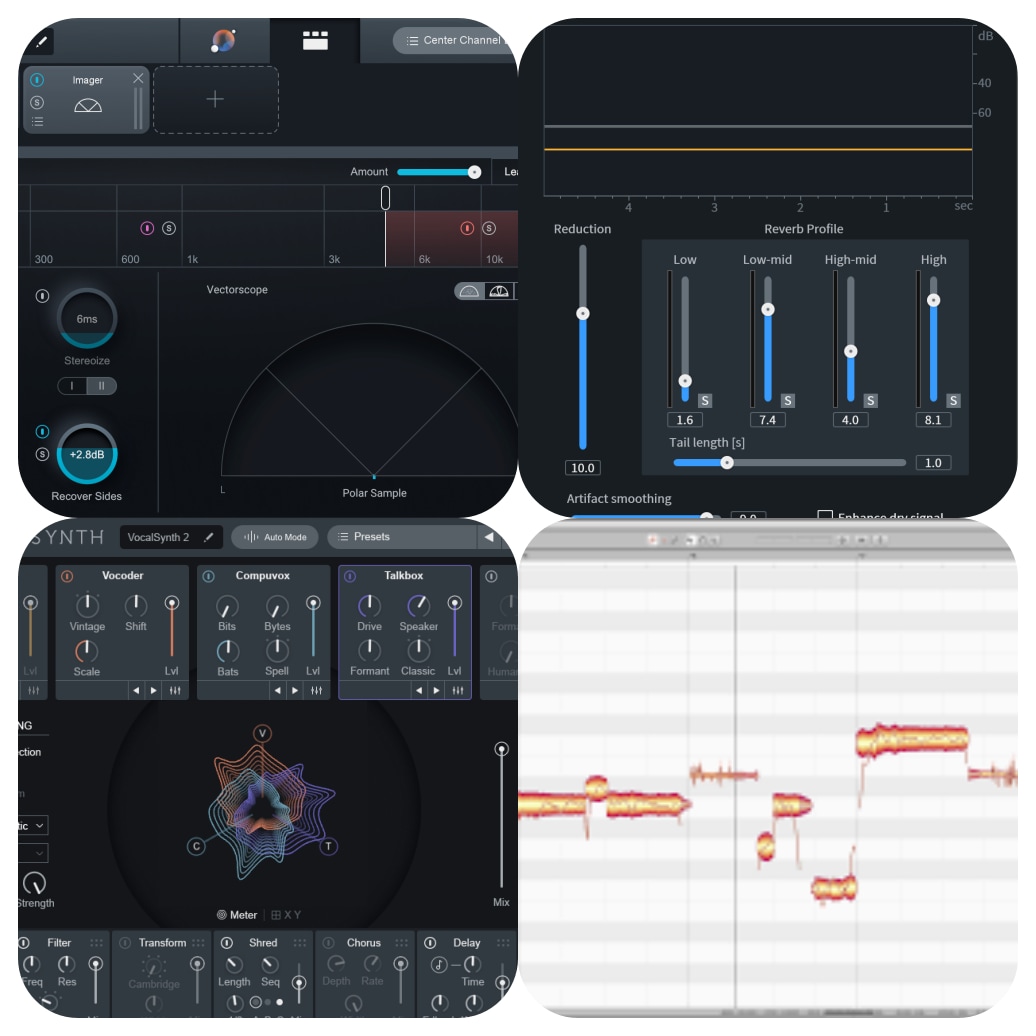1036x1036 pixels.
Task: Click the +2.8dB Recover Sides knob
Action: pos(87,454)
